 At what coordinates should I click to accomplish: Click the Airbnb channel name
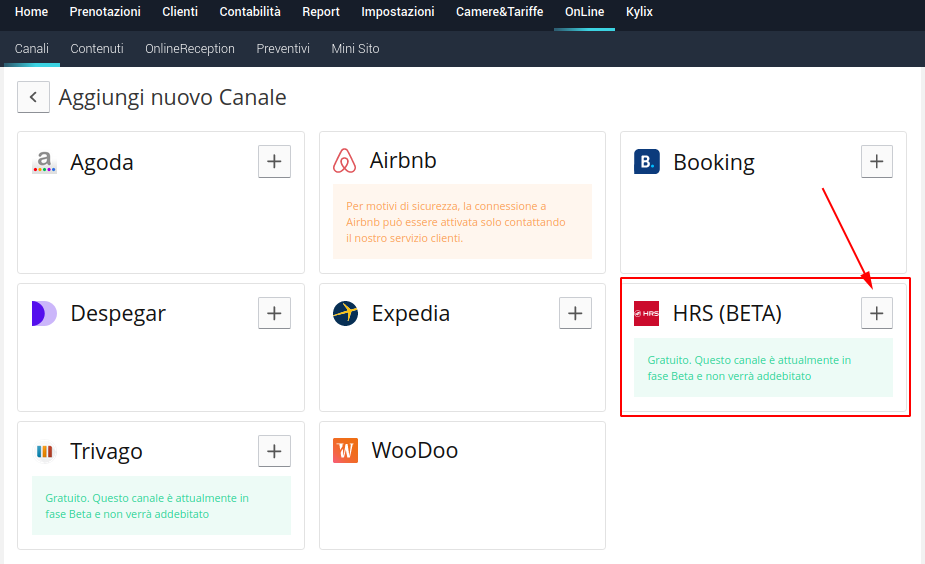[x=403, y=160]
